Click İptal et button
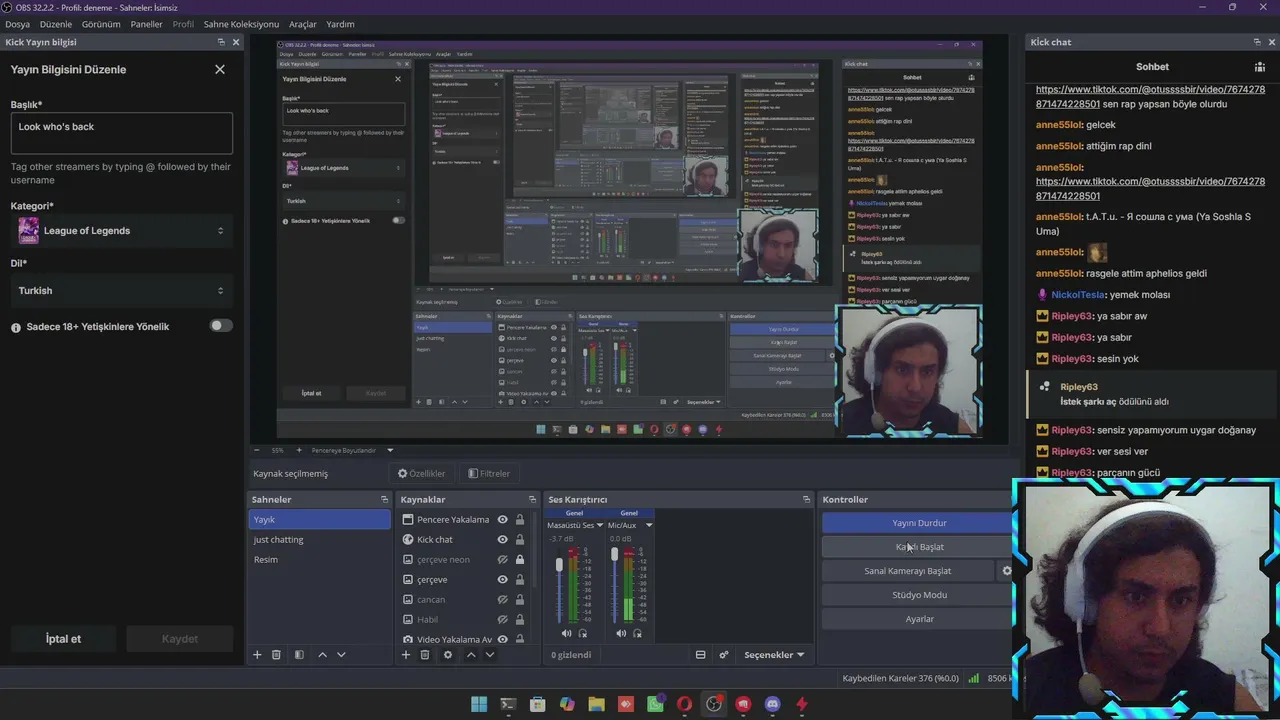The image size is (1280, 720). 63,639
